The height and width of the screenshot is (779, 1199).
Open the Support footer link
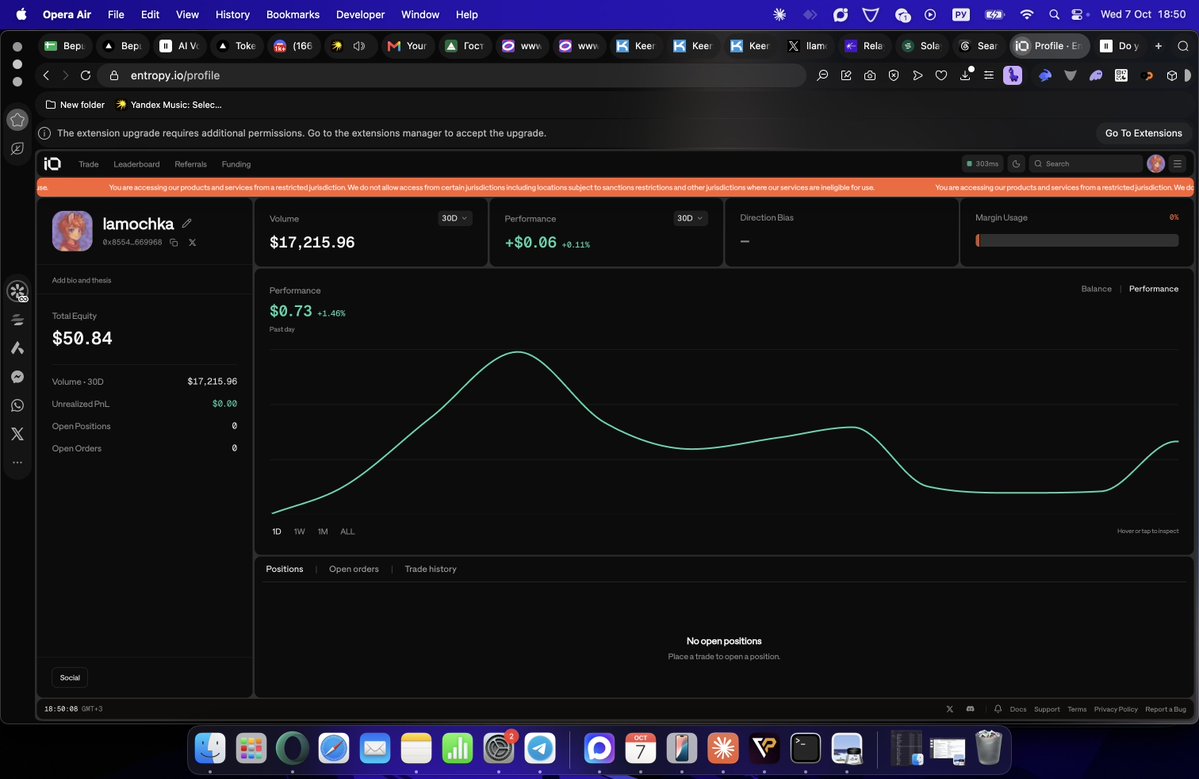1047,709
